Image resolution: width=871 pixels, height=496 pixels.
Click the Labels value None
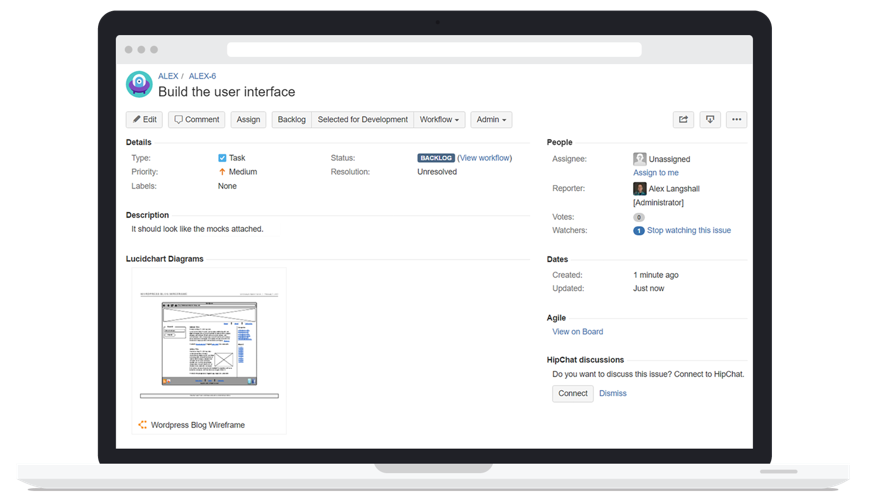pos(227,186)
